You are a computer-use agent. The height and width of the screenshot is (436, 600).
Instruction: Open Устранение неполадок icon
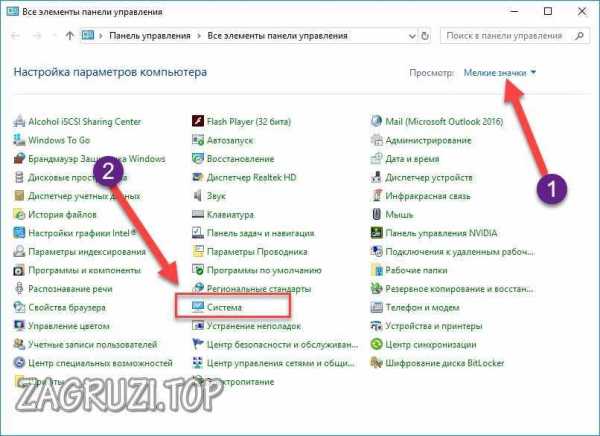point(198,326)
